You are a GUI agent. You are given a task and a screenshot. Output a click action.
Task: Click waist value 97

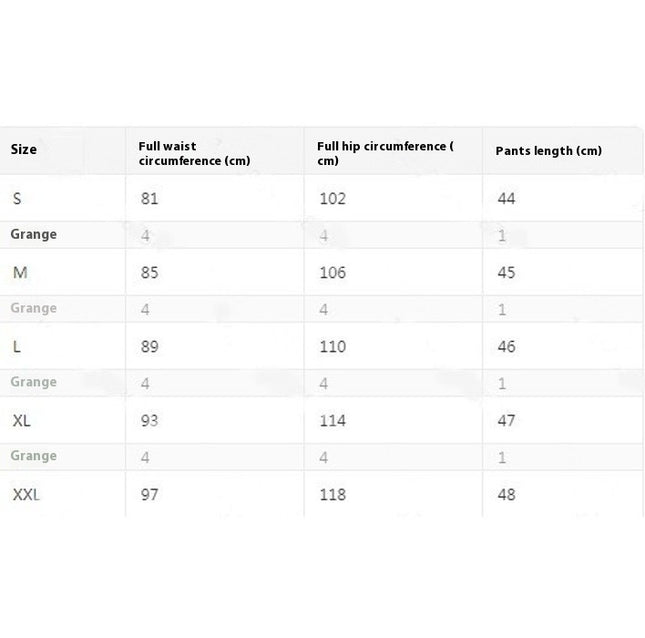[x=149, y=495]
